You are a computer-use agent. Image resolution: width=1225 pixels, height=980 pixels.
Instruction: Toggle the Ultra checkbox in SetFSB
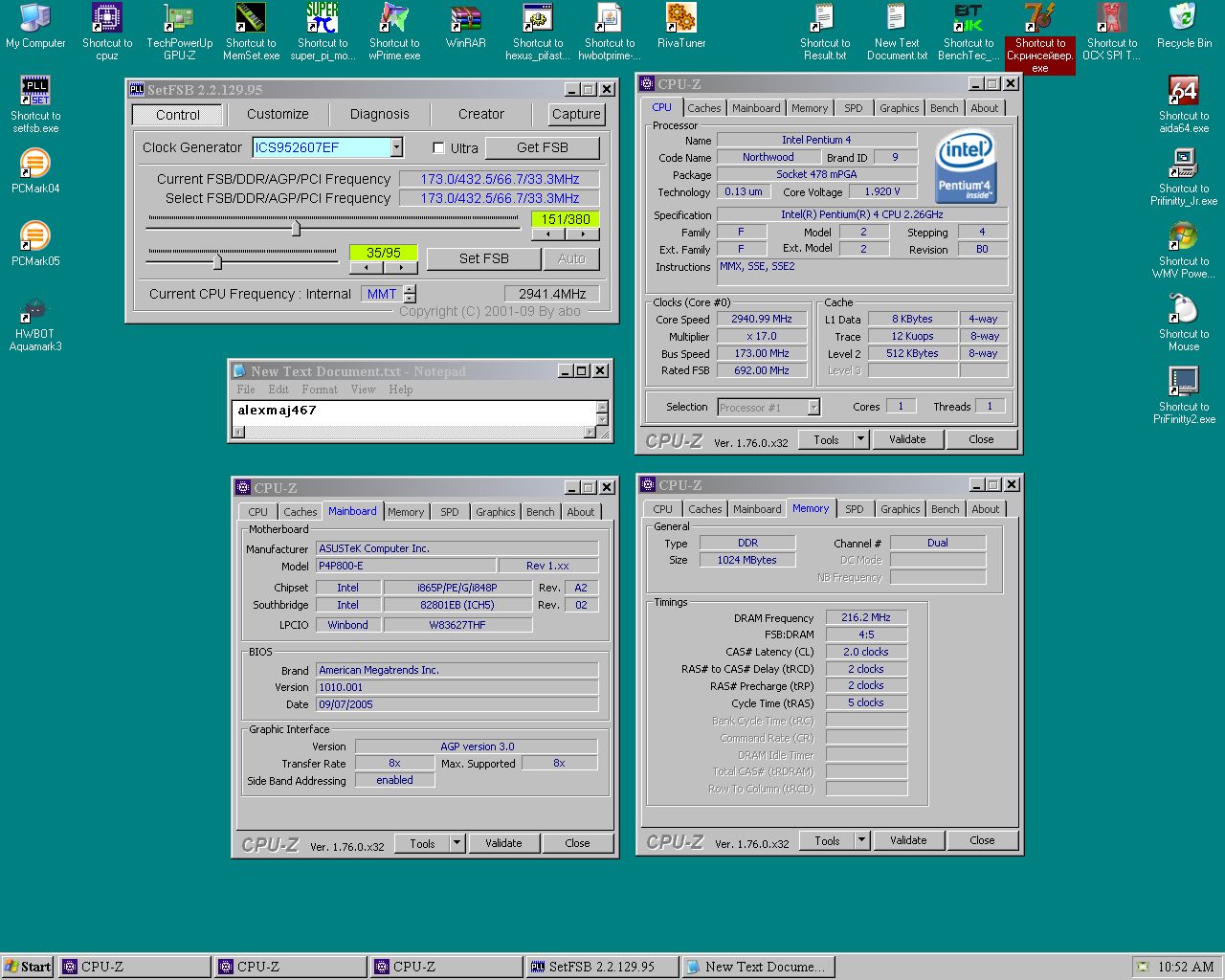pyautogui.click(x=438, y=147)
